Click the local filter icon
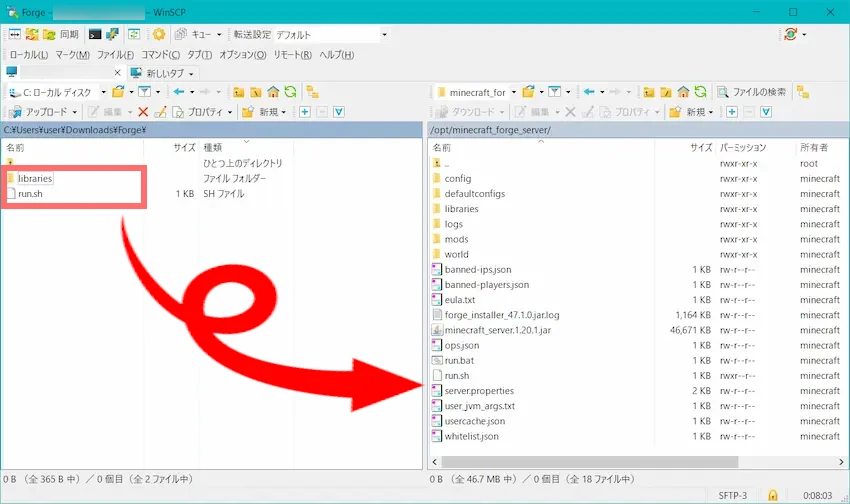Viewport: 850px width, 504px height. point(144,92)
